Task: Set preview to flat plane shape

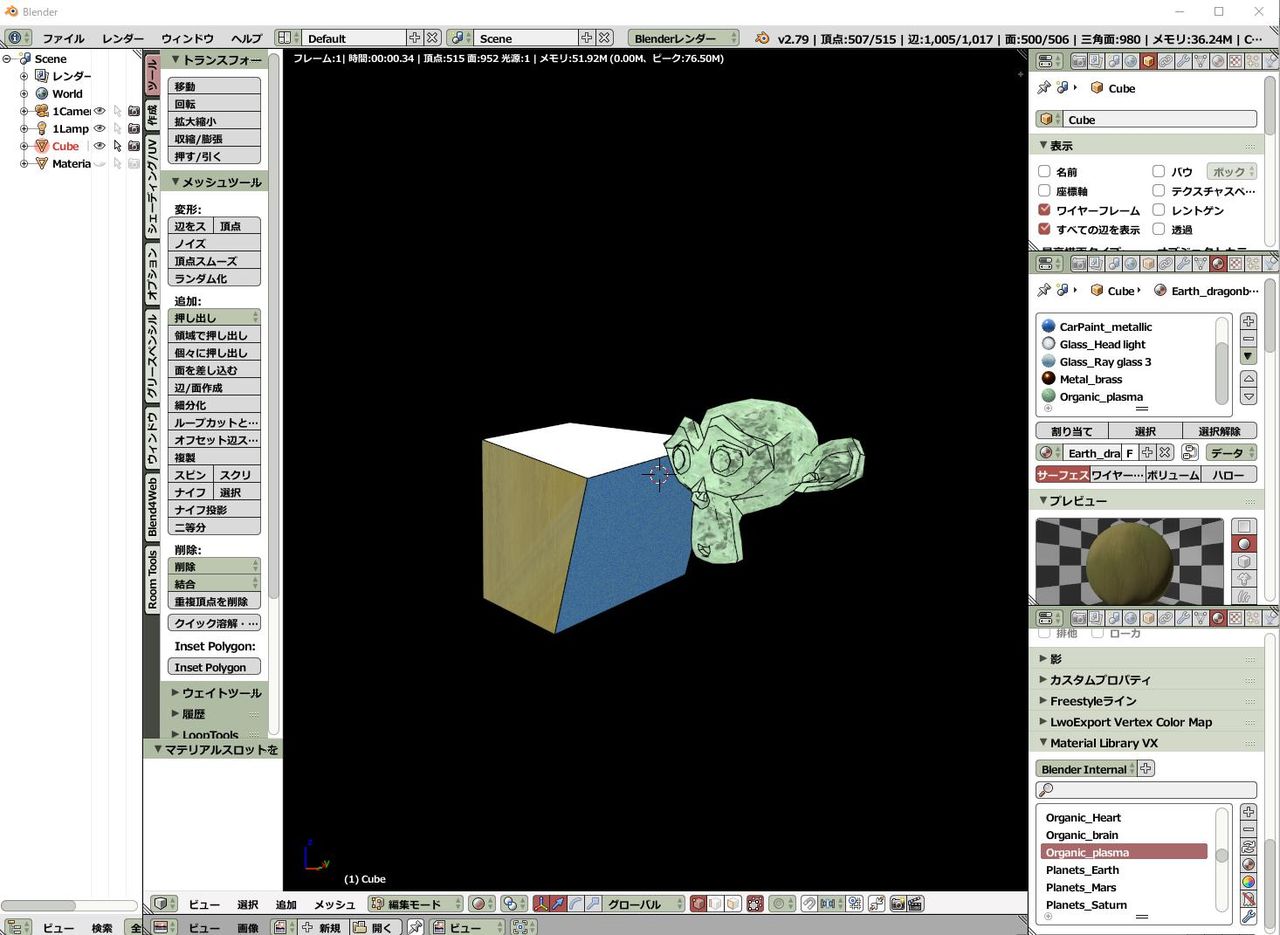Action: [x=1244, y=526]
